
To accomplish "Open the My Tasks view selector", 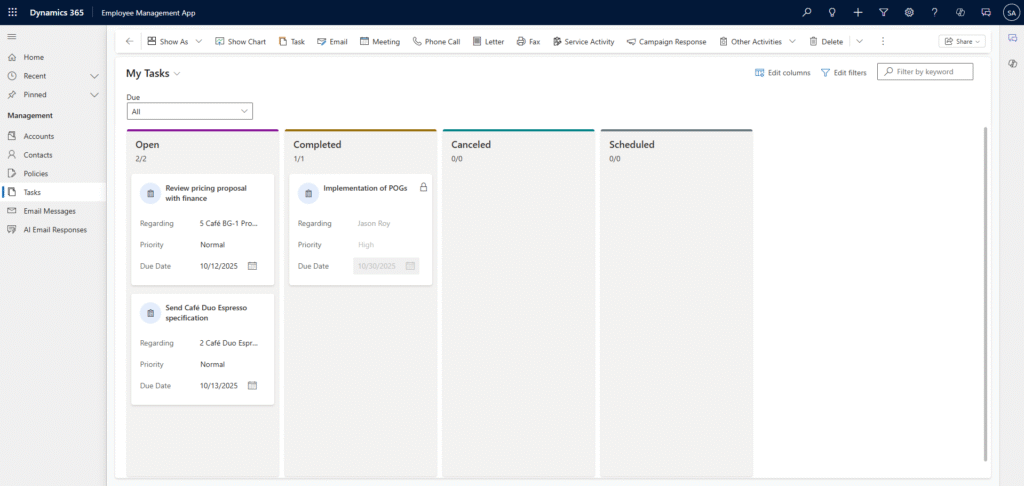I will click(153, 74).
